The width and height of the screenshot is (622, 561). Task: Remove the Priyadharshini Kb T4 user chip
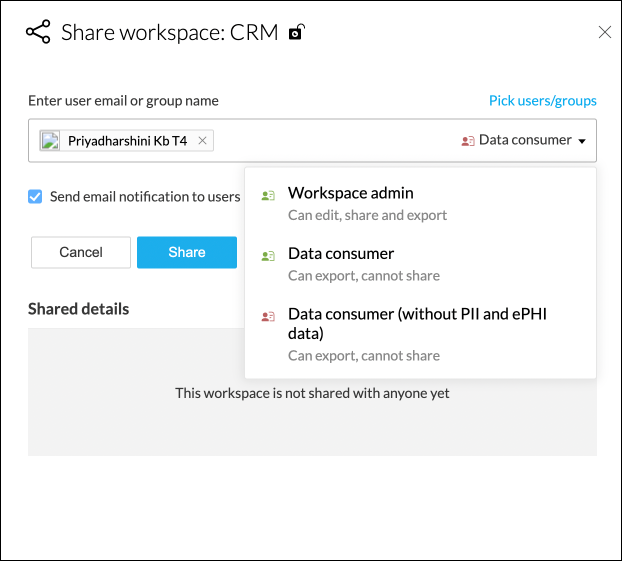203,141
